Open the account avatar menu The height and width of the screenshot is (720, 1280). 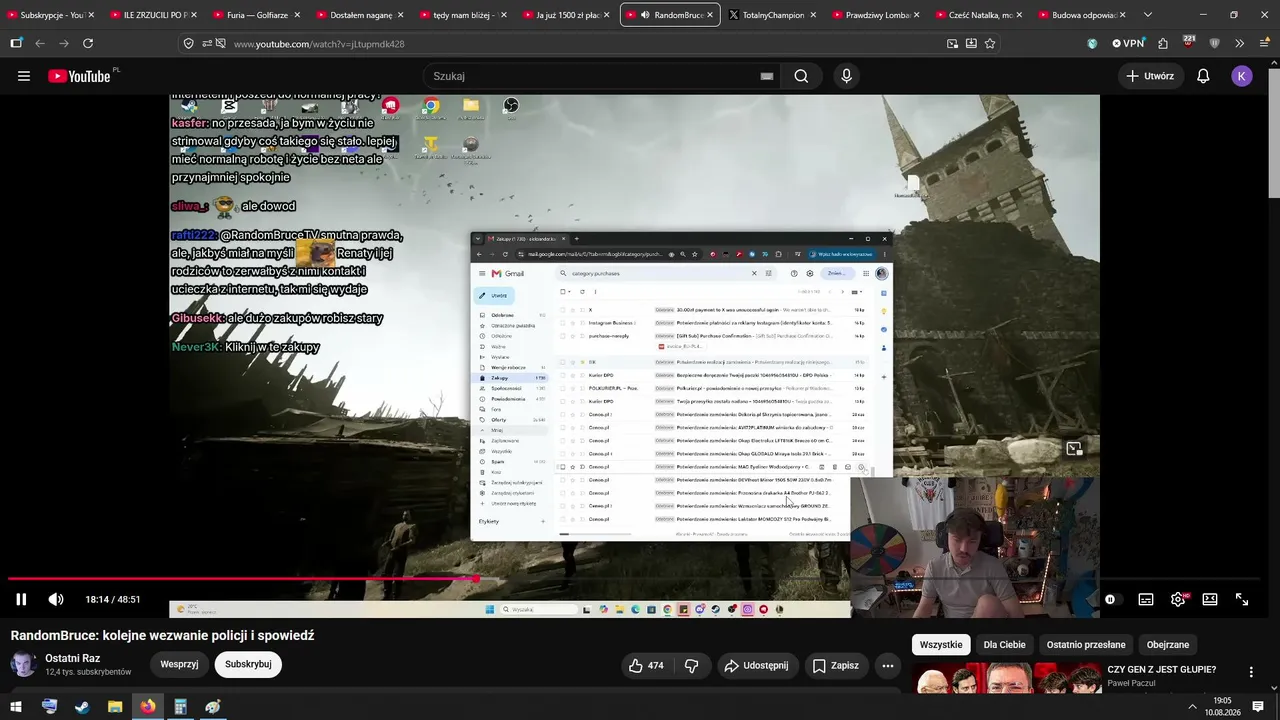tap(1242, 76)
